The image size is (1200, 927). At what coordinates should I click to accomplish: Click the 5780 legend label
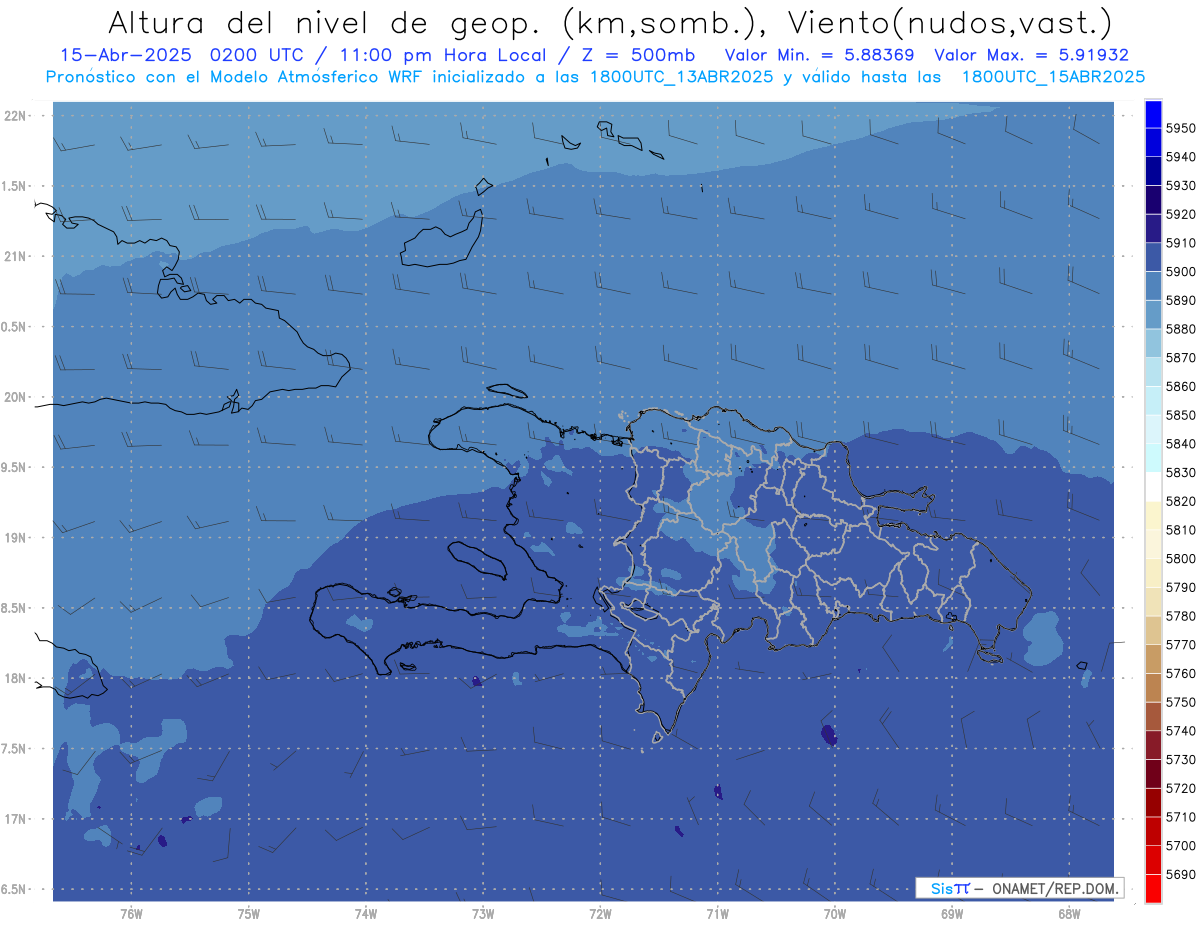(x=1181, y=615)
